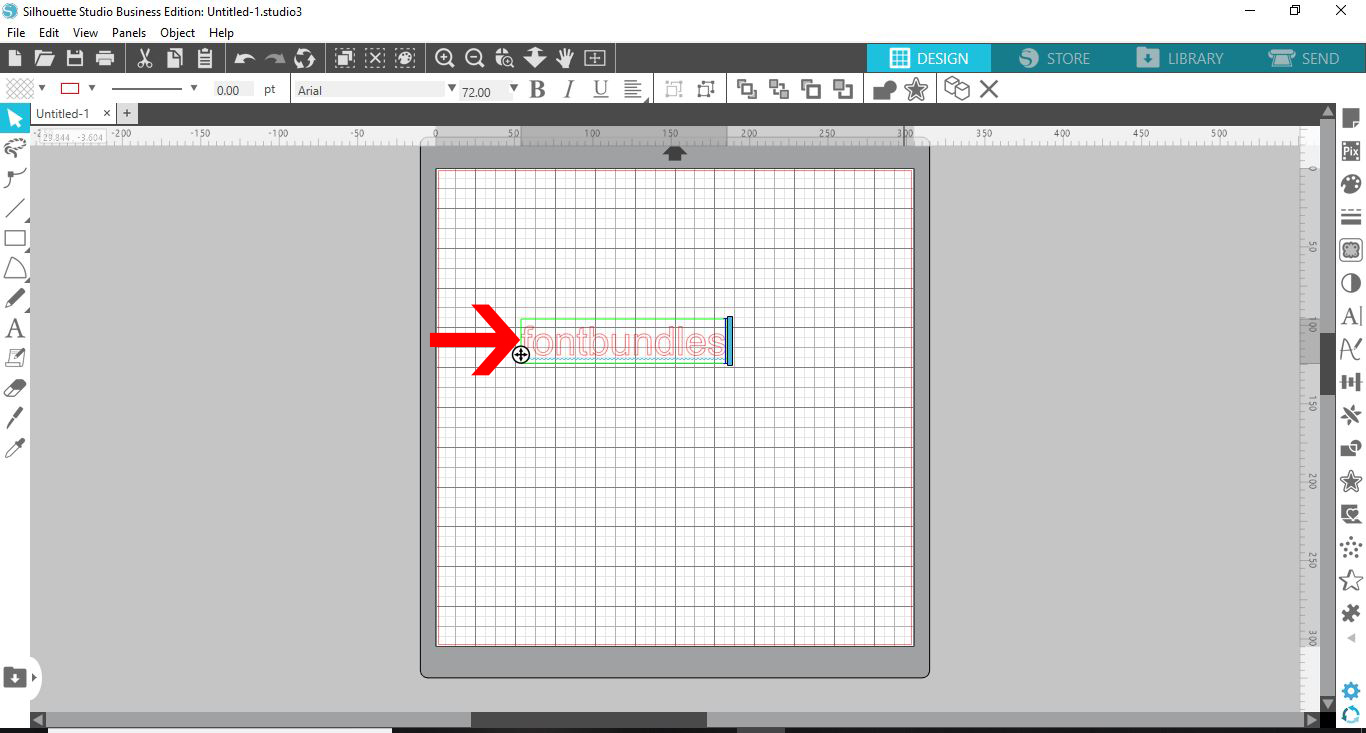Open the text alignment options
Viewport: 1366px width, 733px height.
pos(633,90)
